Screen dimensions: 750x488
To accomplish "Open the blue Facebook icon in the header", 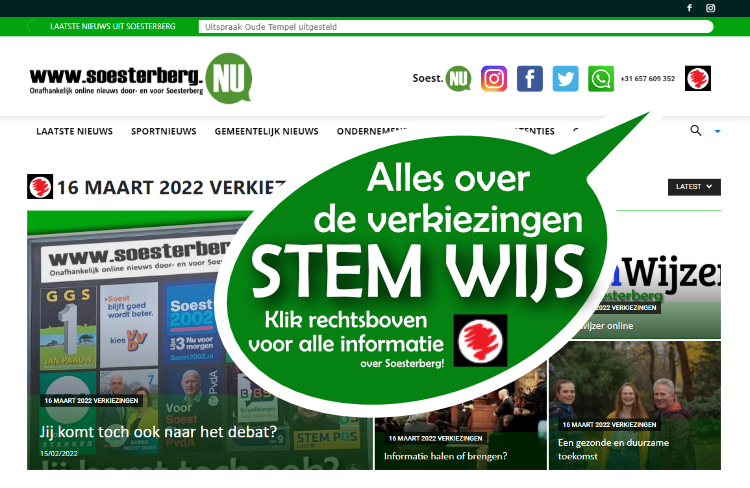I will [530, 78].
